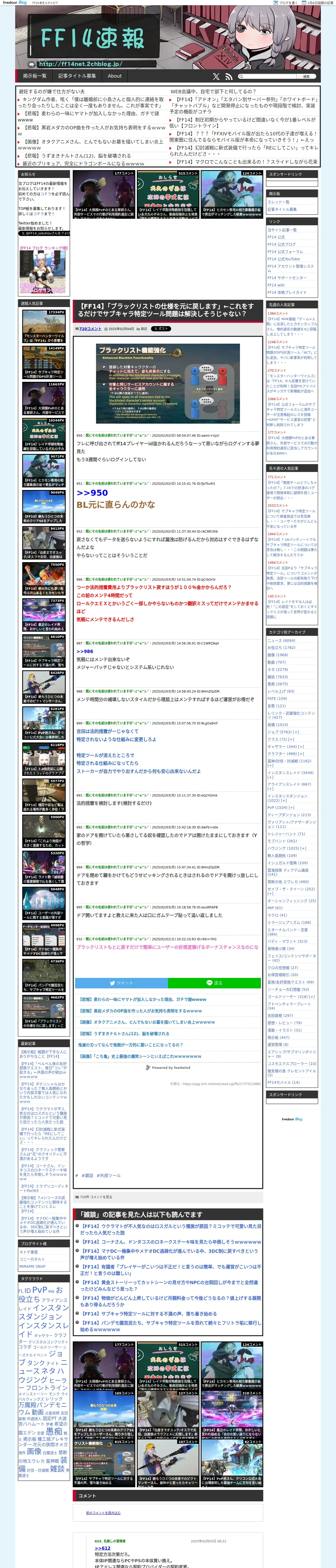Expand the クラフター (466) category
The image size is (336, 1568).
tap(301, 754)
